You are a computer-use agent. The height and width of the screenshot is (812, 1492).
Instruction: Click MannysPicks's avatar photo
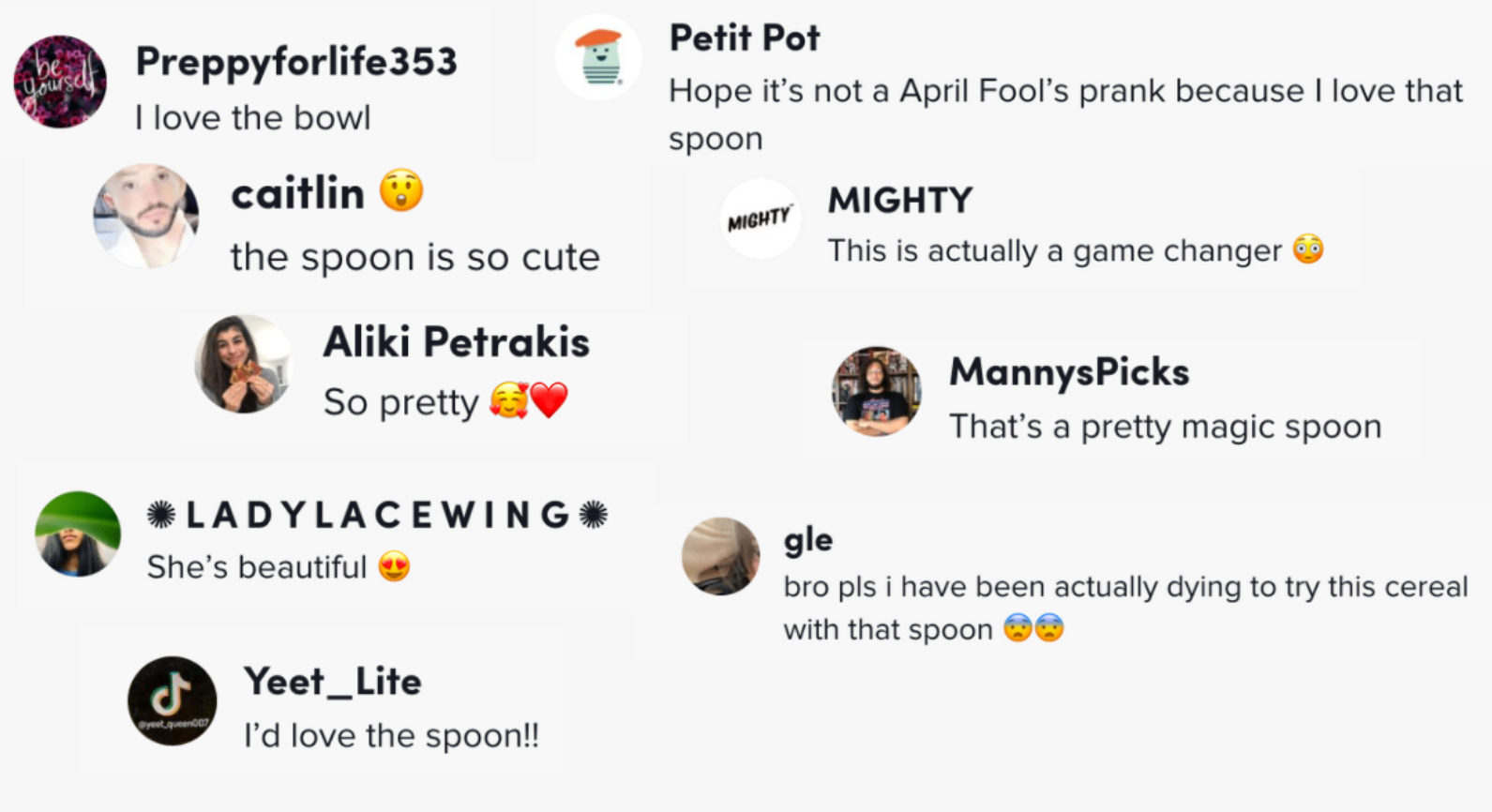(876, 391)
